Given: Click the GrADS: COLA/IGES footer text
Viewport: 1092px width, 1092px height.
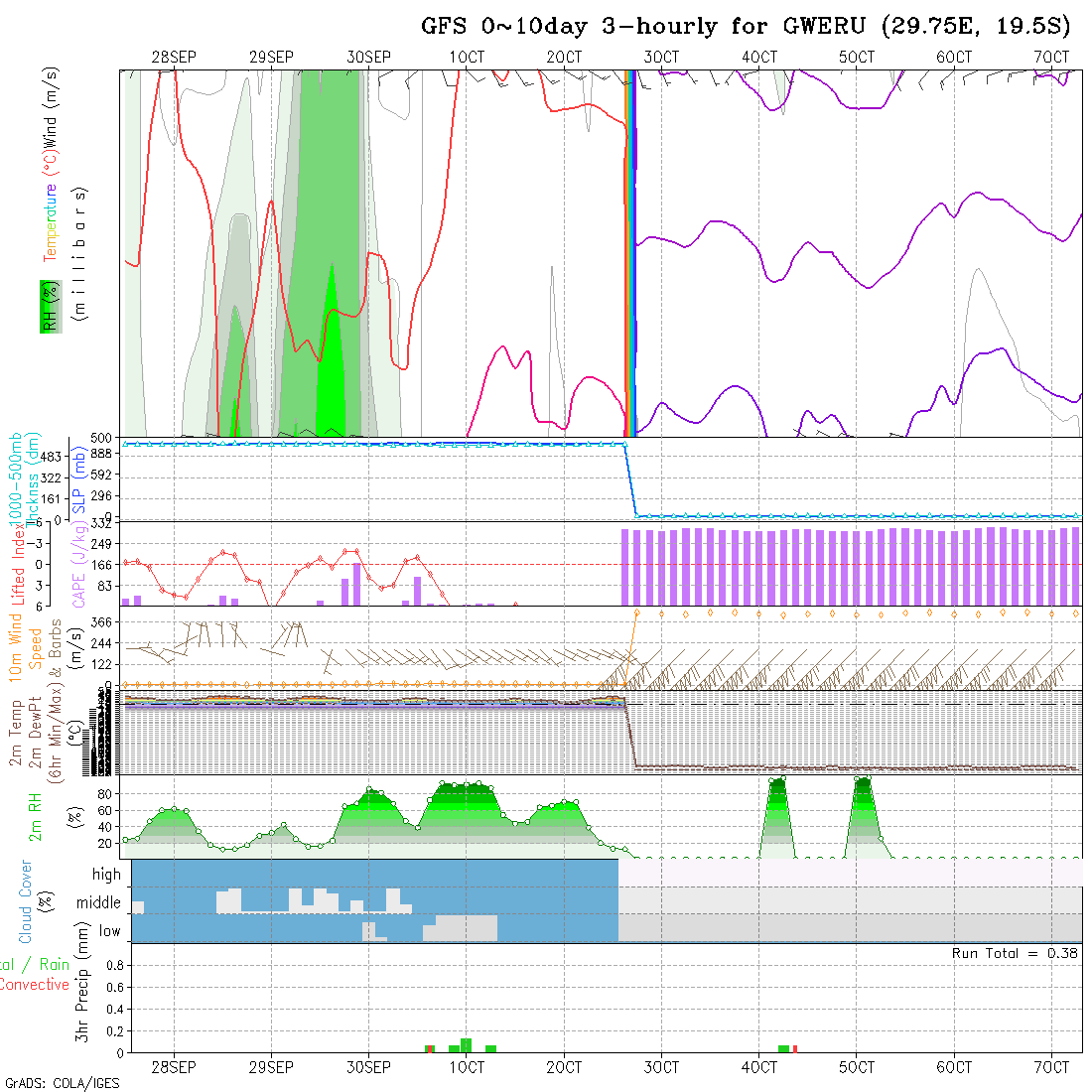Looking at the screenshot, I should (62, 1083).
